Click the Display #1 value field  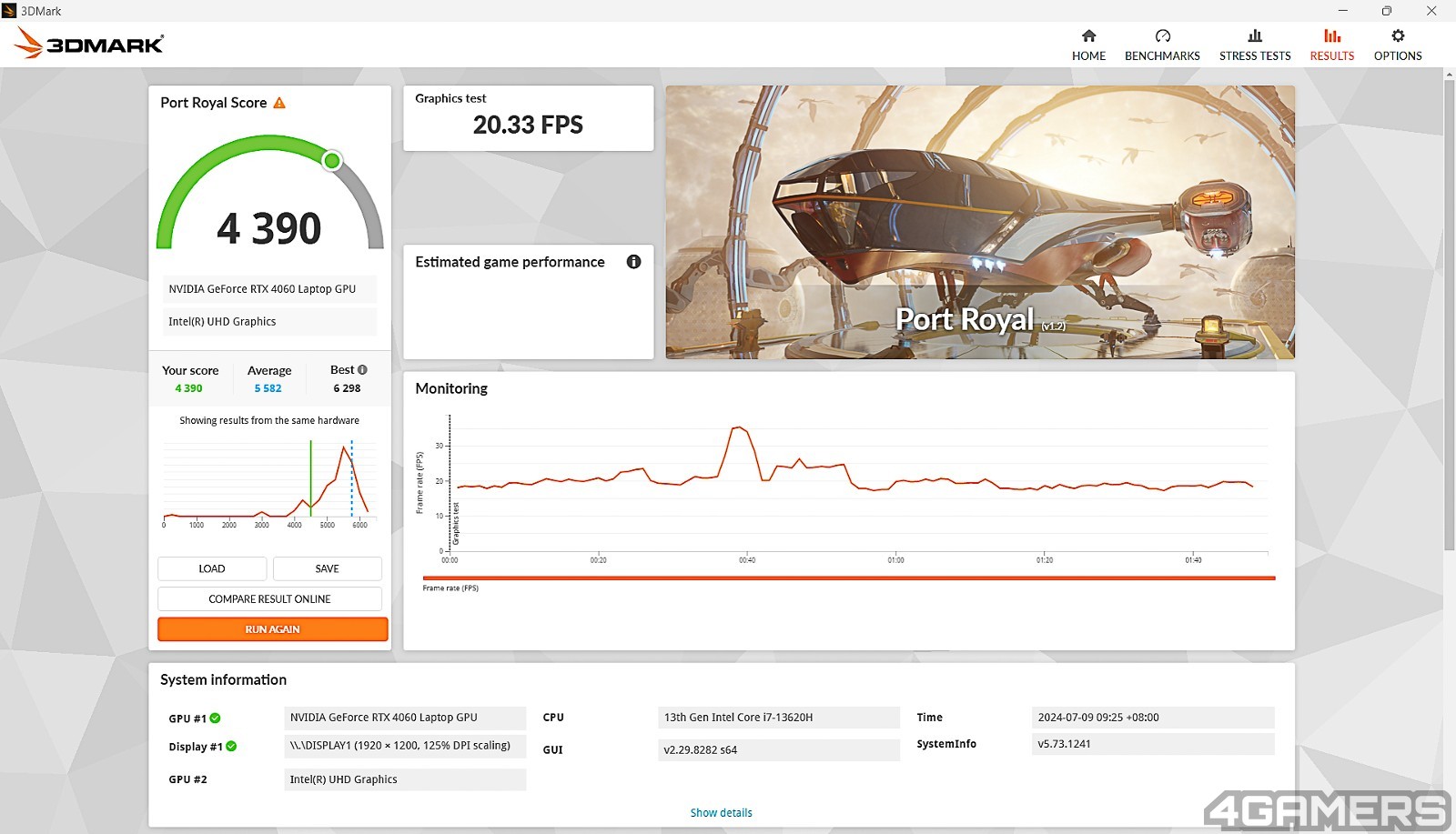(x=405, y=746)
